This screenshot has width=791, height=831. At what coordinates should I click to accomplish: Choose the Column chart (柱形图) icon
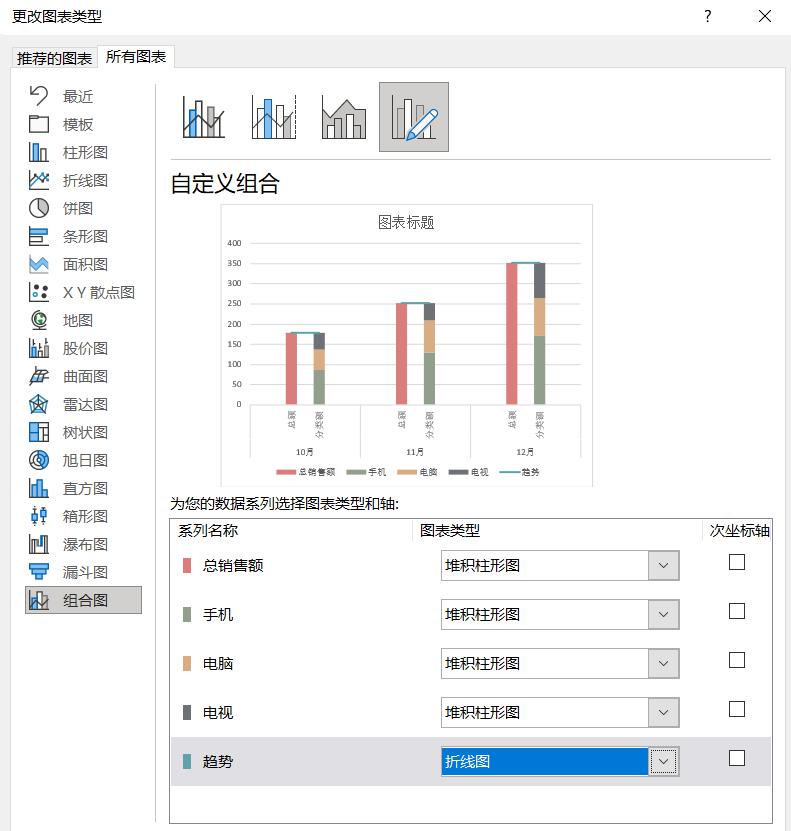[x=39, y=152]
